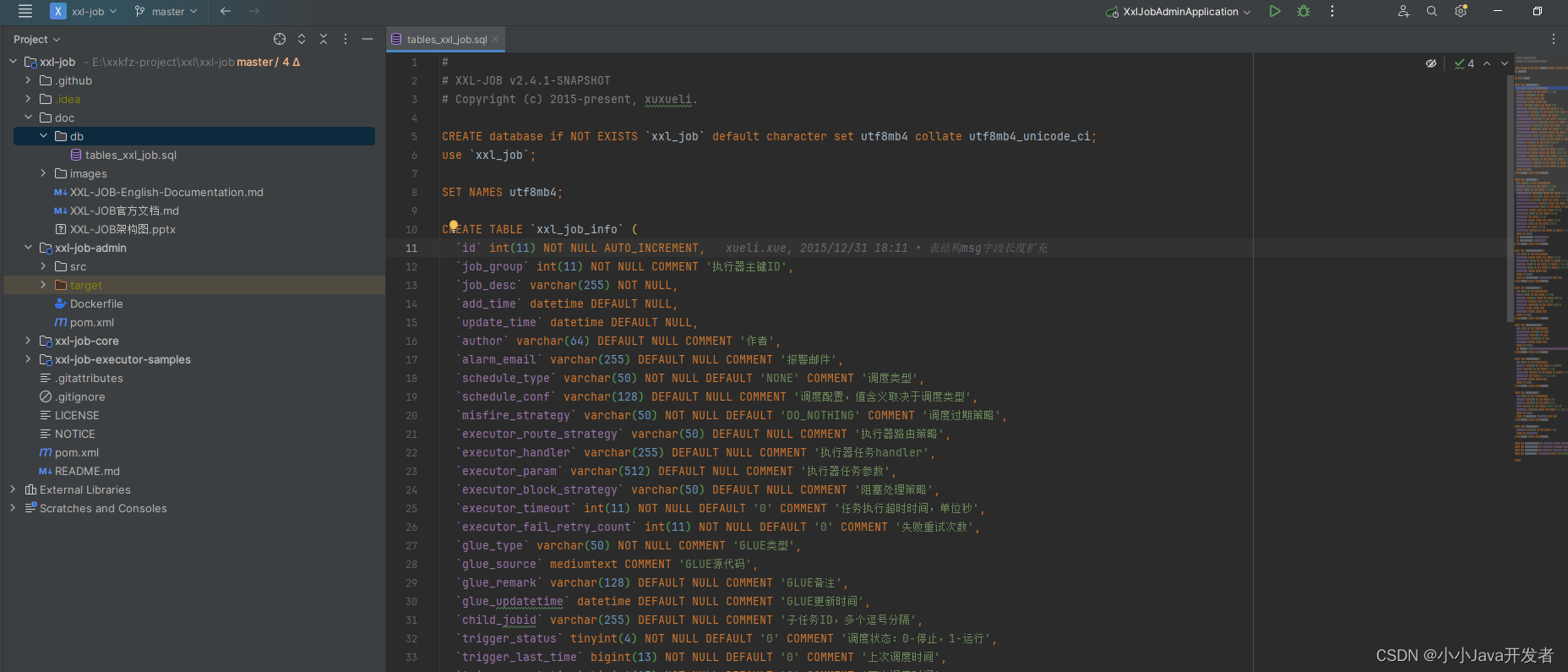The height and width of the screenshot is (672, 1568).
Task: Collapse the doc folder
Action: pyautogui.click(x=29, y=117)
